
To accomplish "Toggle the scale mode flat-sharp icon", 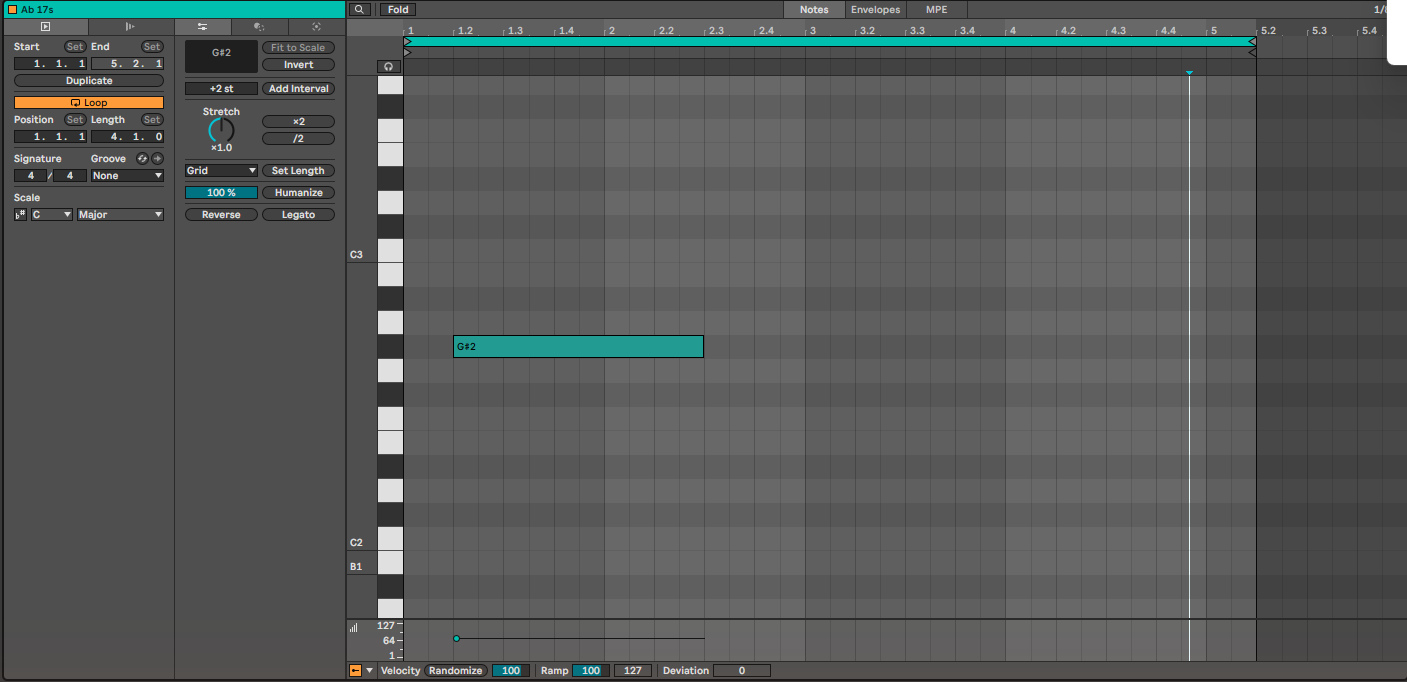I will [x=20, y=215].
